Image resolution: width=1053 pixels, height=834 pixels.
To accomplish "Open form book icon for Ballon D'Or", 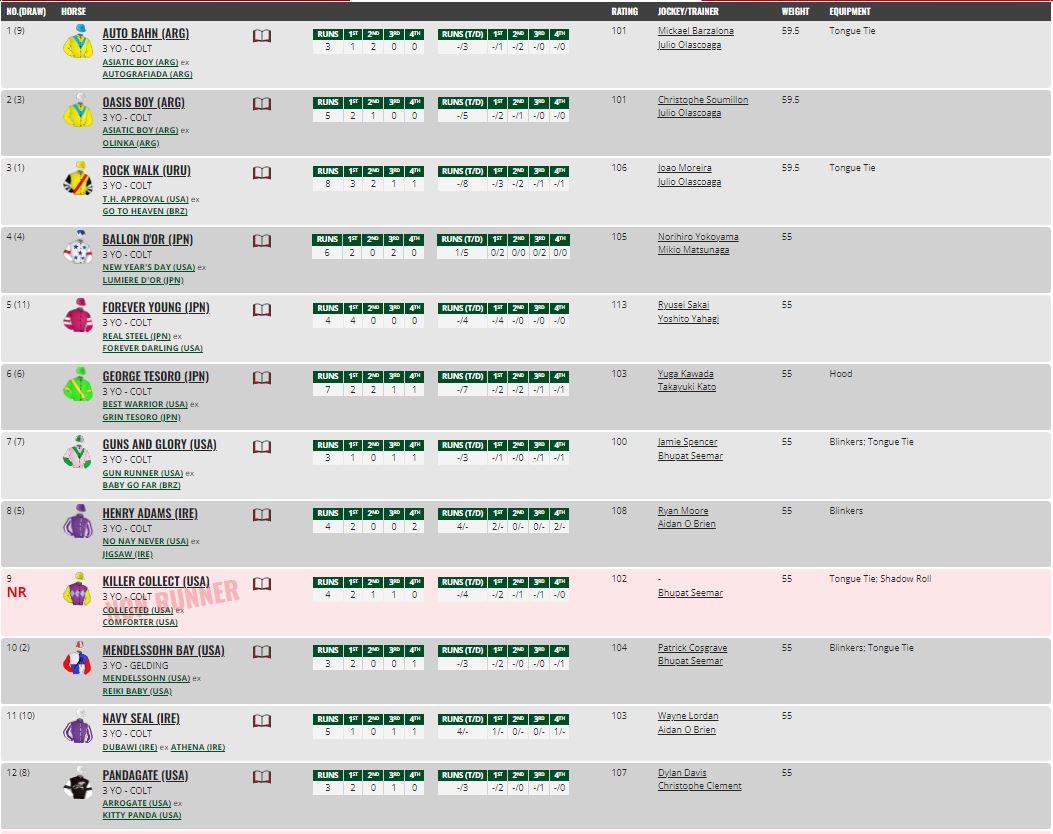I will click(262, 241).
